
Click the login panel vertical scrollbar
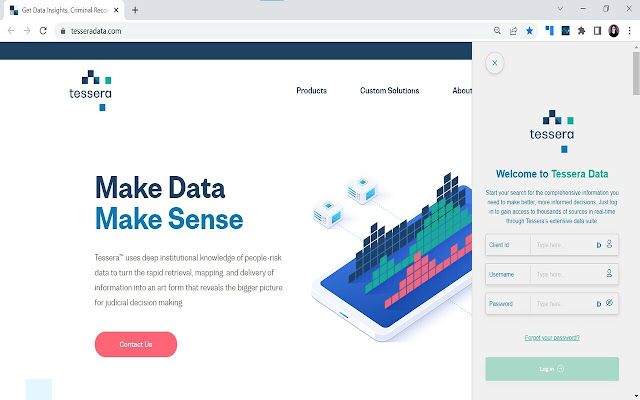pos(636,73)
